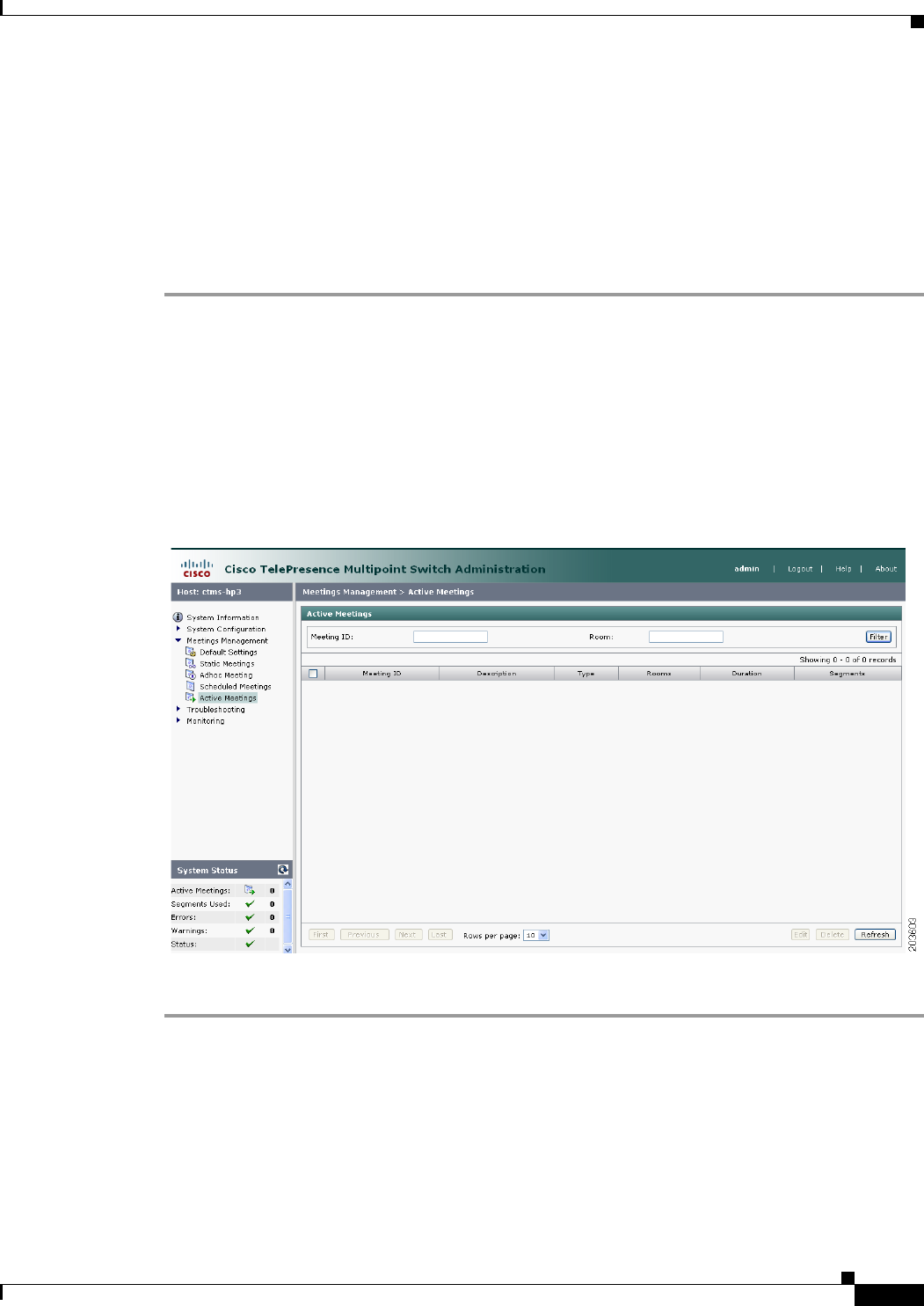Viewport: 924px width, 1306px height.
Task: Click the Refresh button below the table
Action: (875, 935)
